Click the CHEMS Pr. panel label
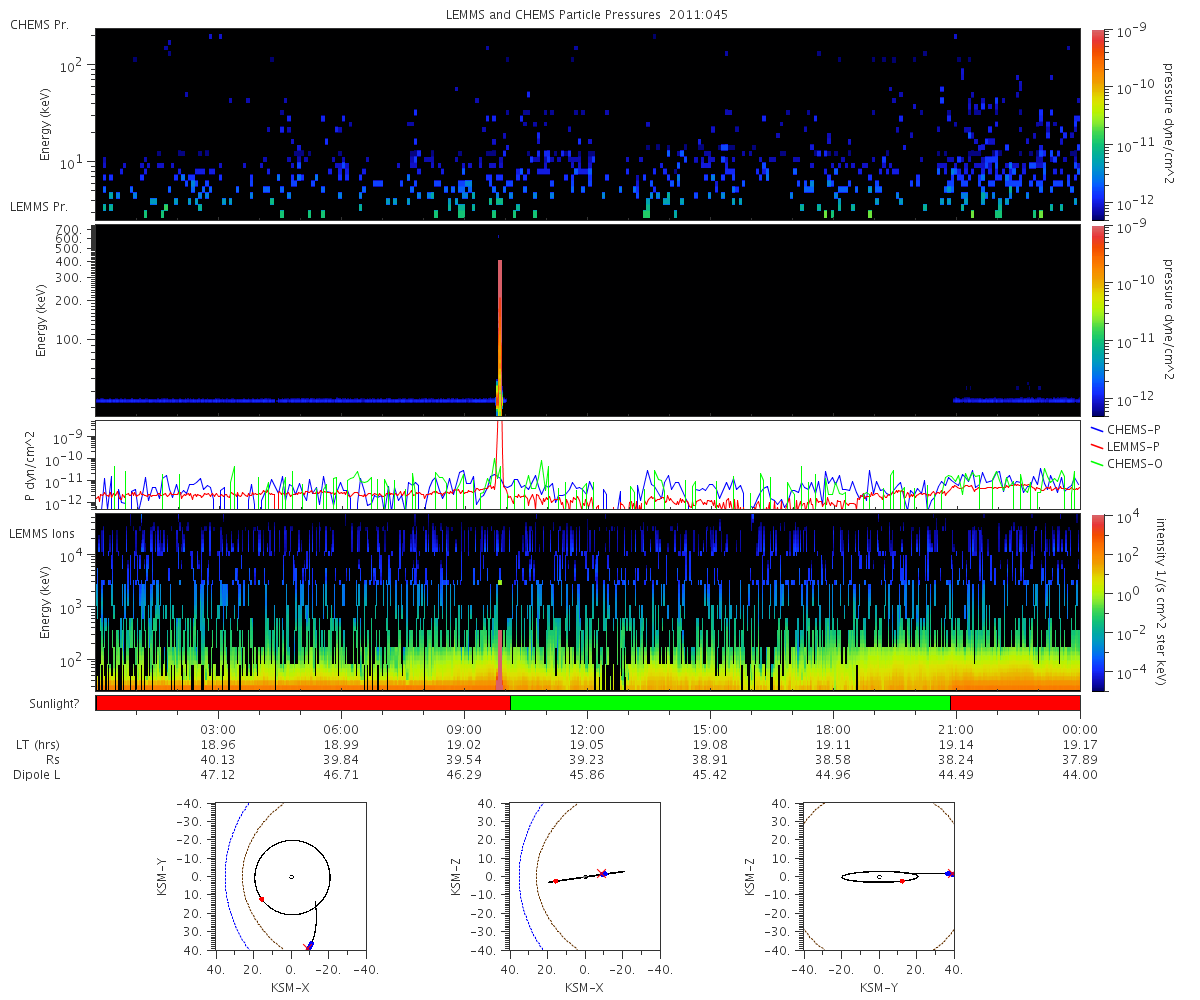Viewport: 1200px width, 1000px height. [x=39, y=24]
